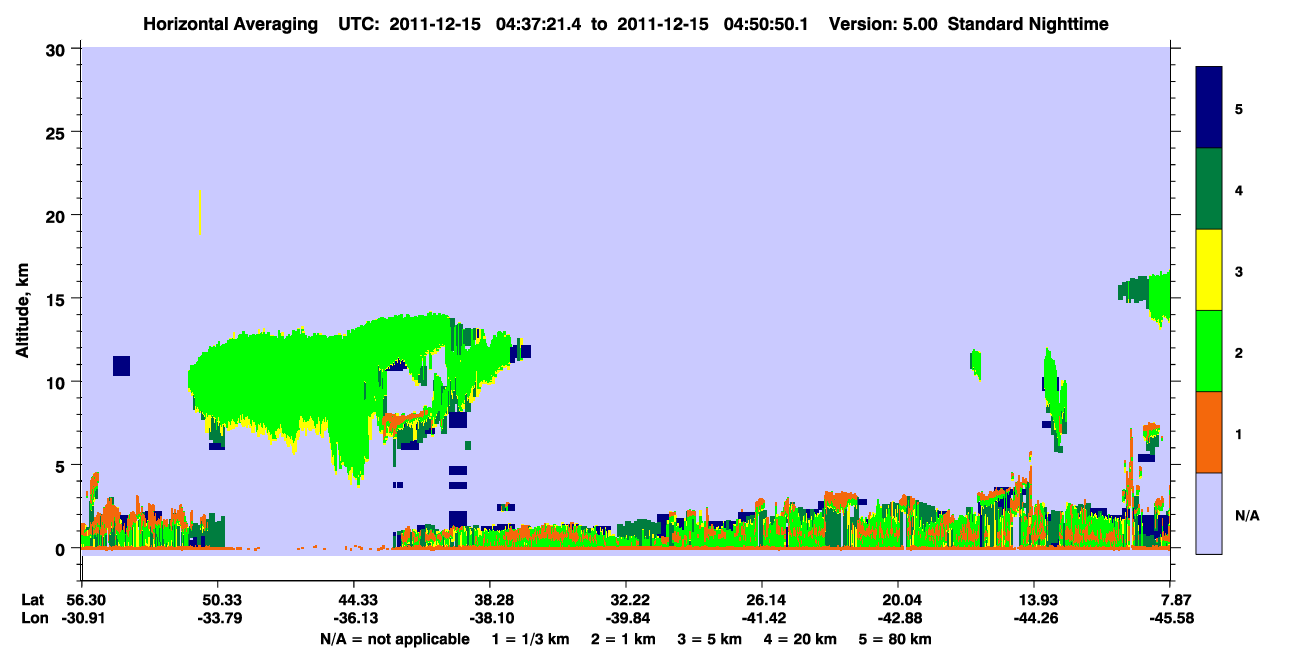Click the yellow color bar segment labeled 3
The image size is (1300, 667).
click(x=1209, y=269)
